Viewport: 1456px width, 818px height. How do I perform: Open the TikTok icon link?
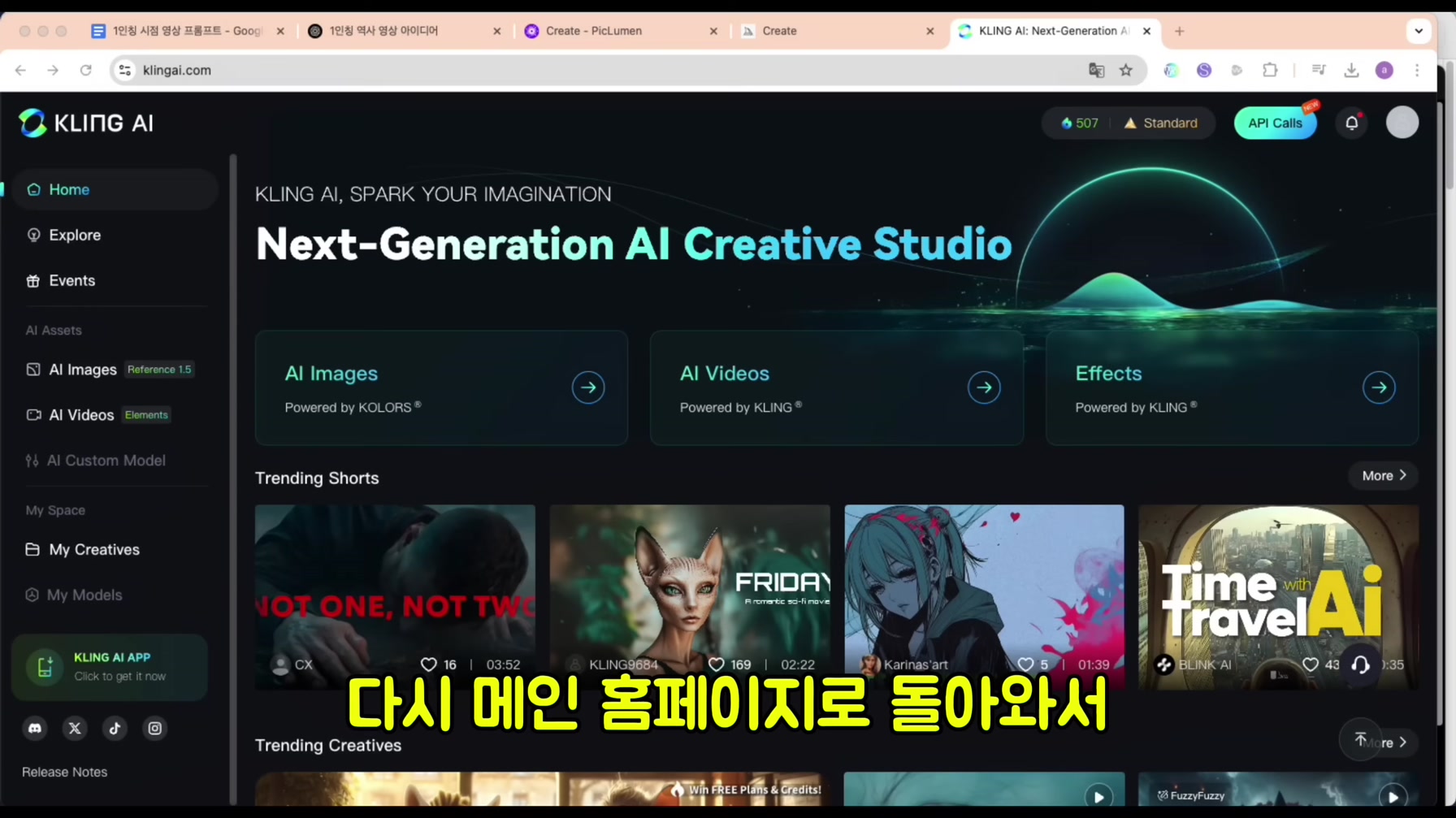point(115,729)
